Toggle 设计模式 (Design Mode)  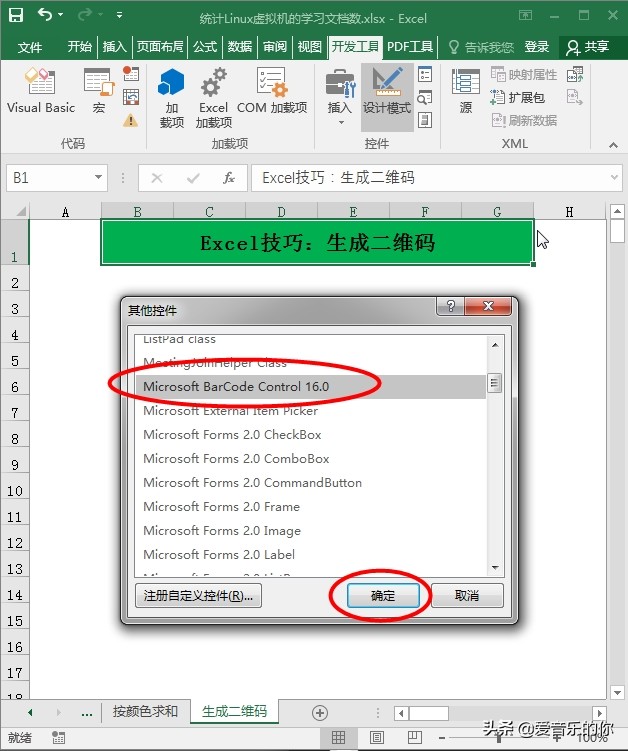(387, 97)
